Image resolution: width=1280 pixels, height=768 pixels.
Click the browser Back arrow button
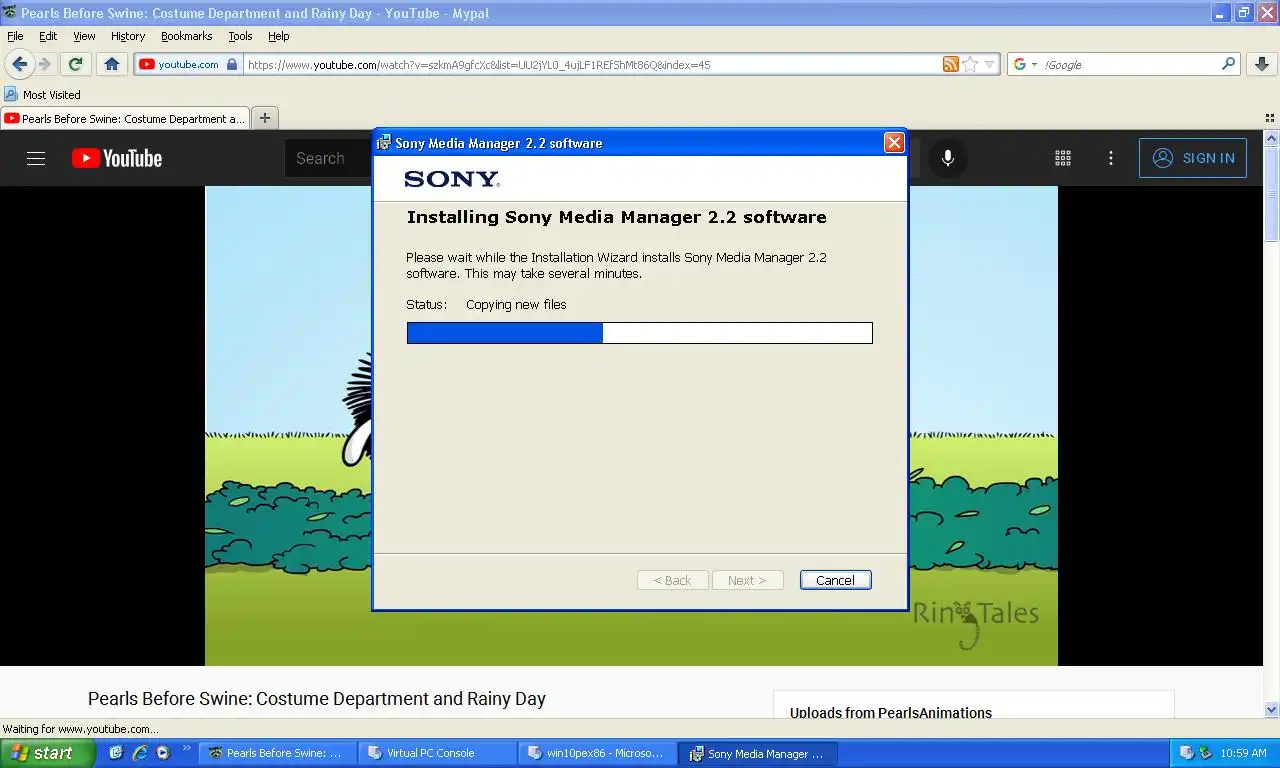[x=20, y=64]
